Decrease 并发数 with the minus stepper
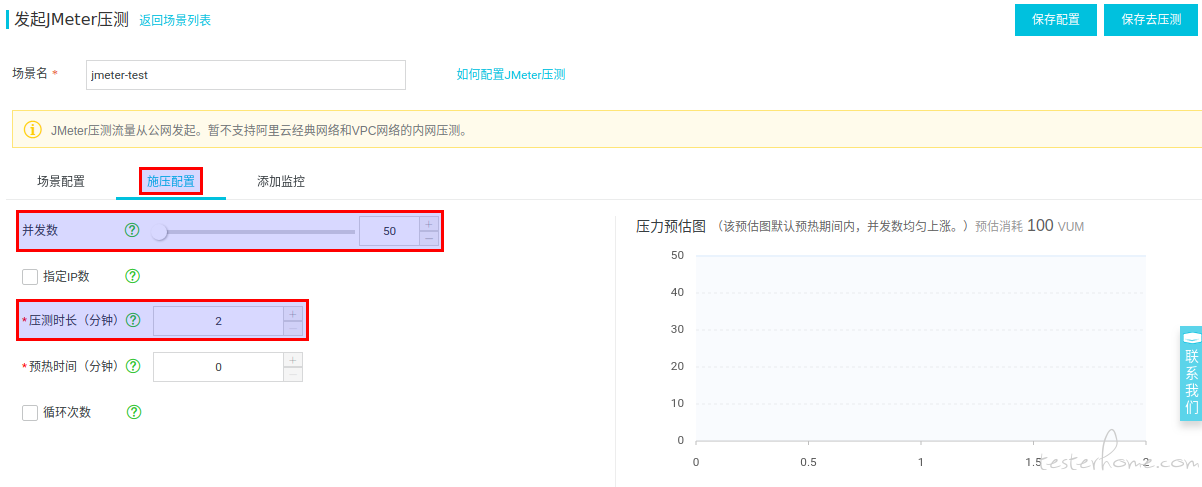Screen dimensions: 1202x487 (x=428, y=238)
